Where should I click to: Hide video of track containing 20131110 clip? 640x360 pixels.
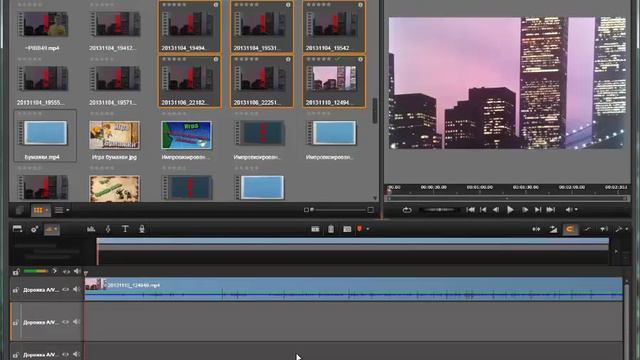[65, 289]
